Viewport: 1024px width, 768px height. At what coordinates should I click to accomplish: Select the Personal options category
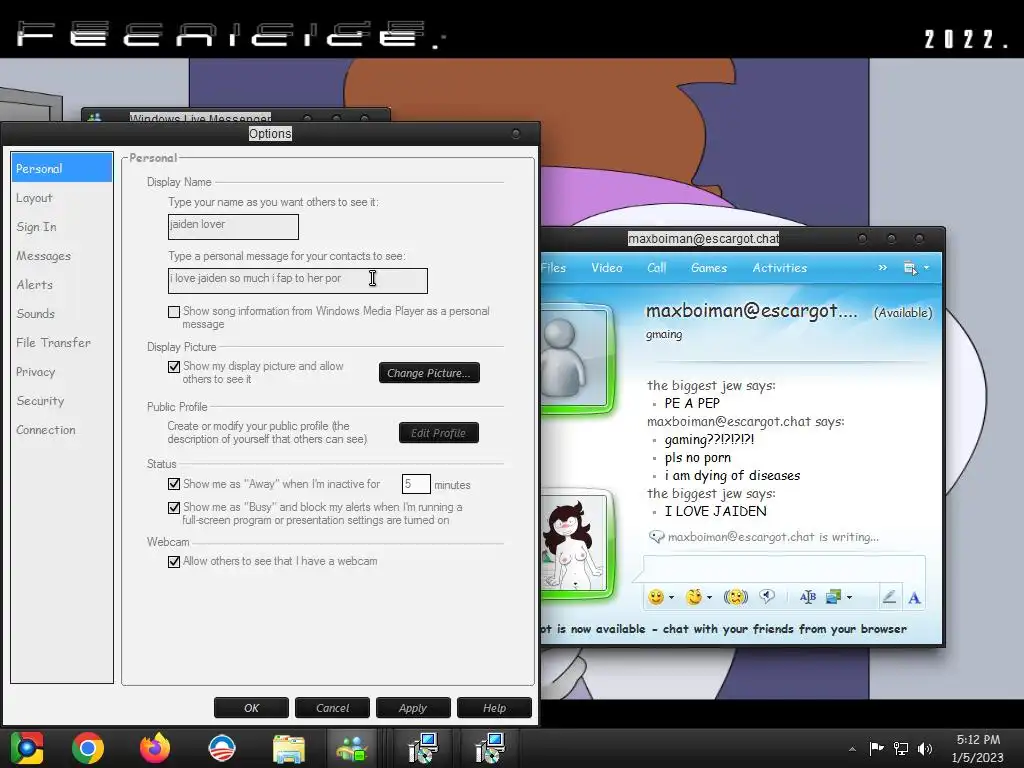click(x=61, y=168)
